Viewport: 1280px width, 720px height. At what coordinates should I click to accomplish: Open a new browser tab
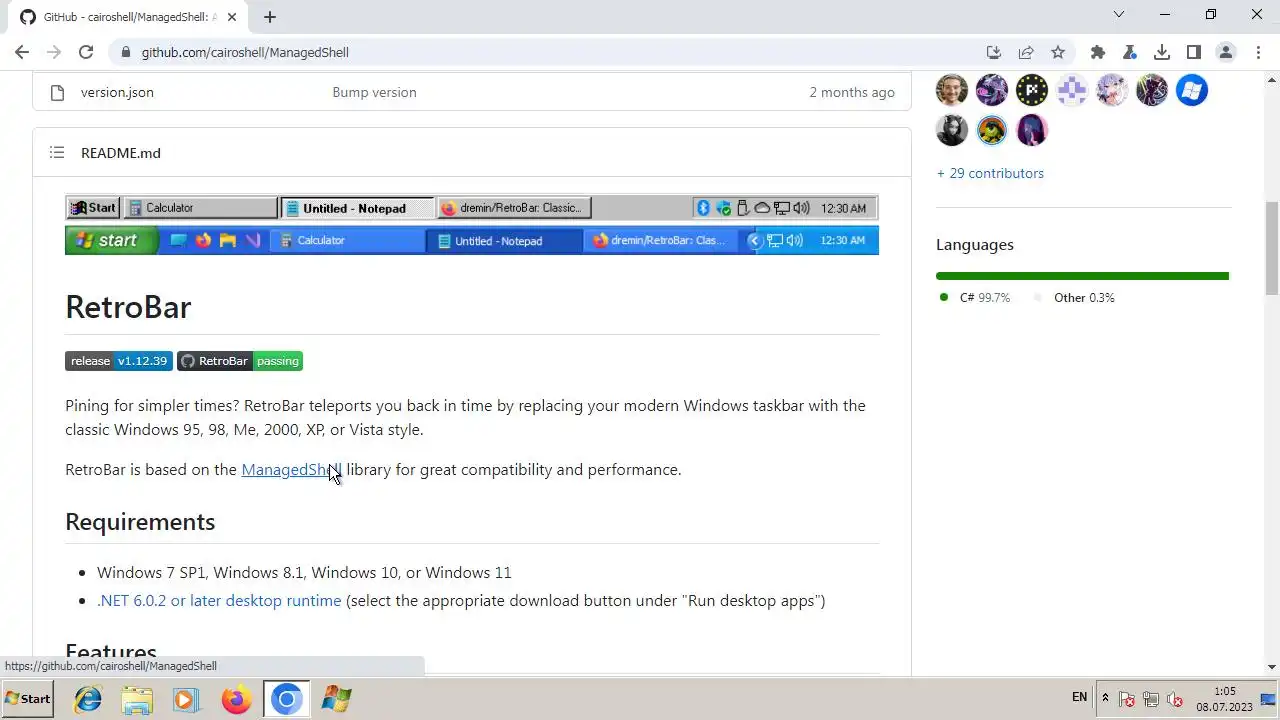click(x=270, y=17)
